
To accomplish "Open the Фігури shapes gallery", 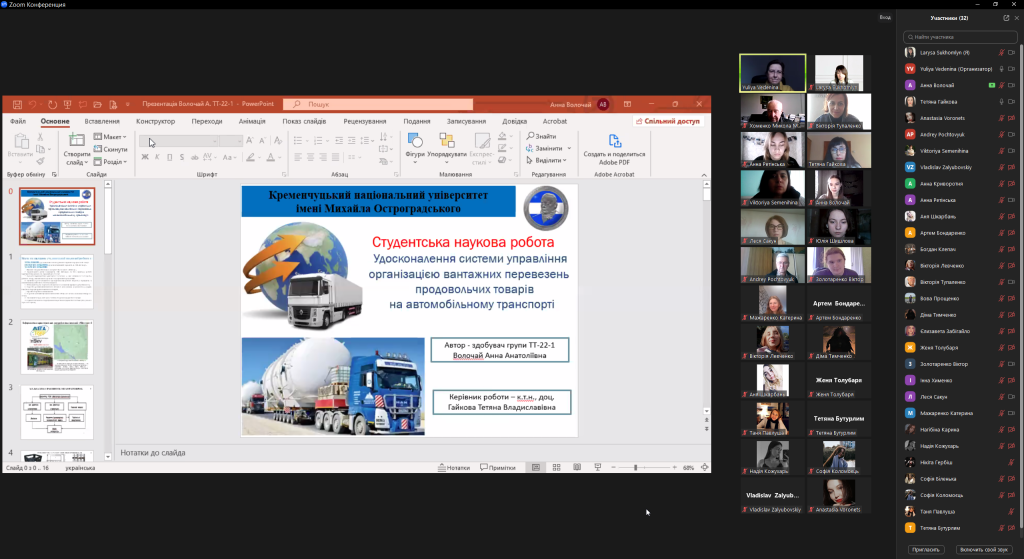I will click(415, 147).
